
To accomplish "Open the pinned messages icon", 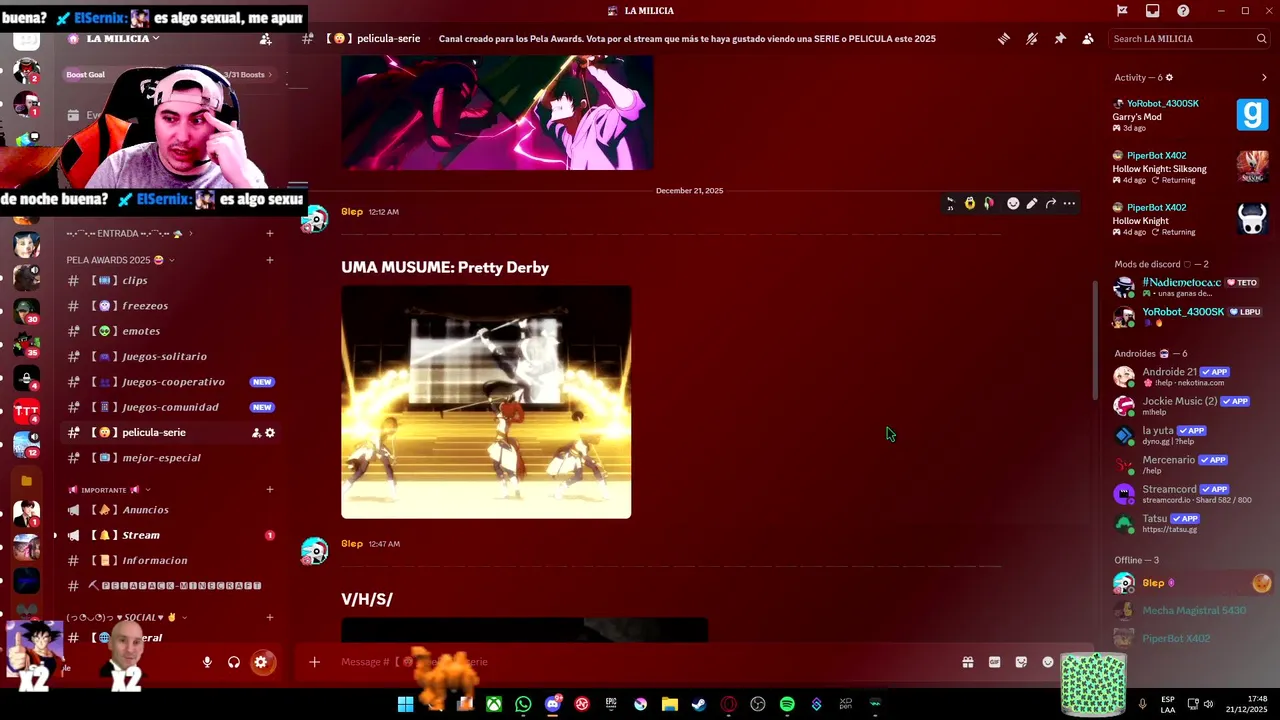I will [x=1060, y=39].
